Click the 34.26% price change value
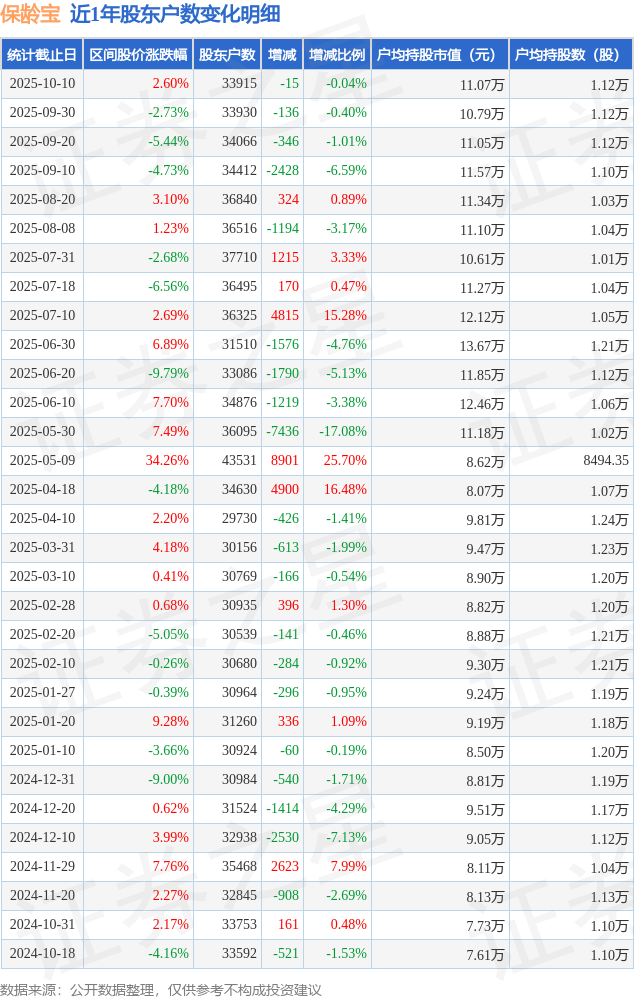The width and height of the screenshot is (634, 999). 167,461
